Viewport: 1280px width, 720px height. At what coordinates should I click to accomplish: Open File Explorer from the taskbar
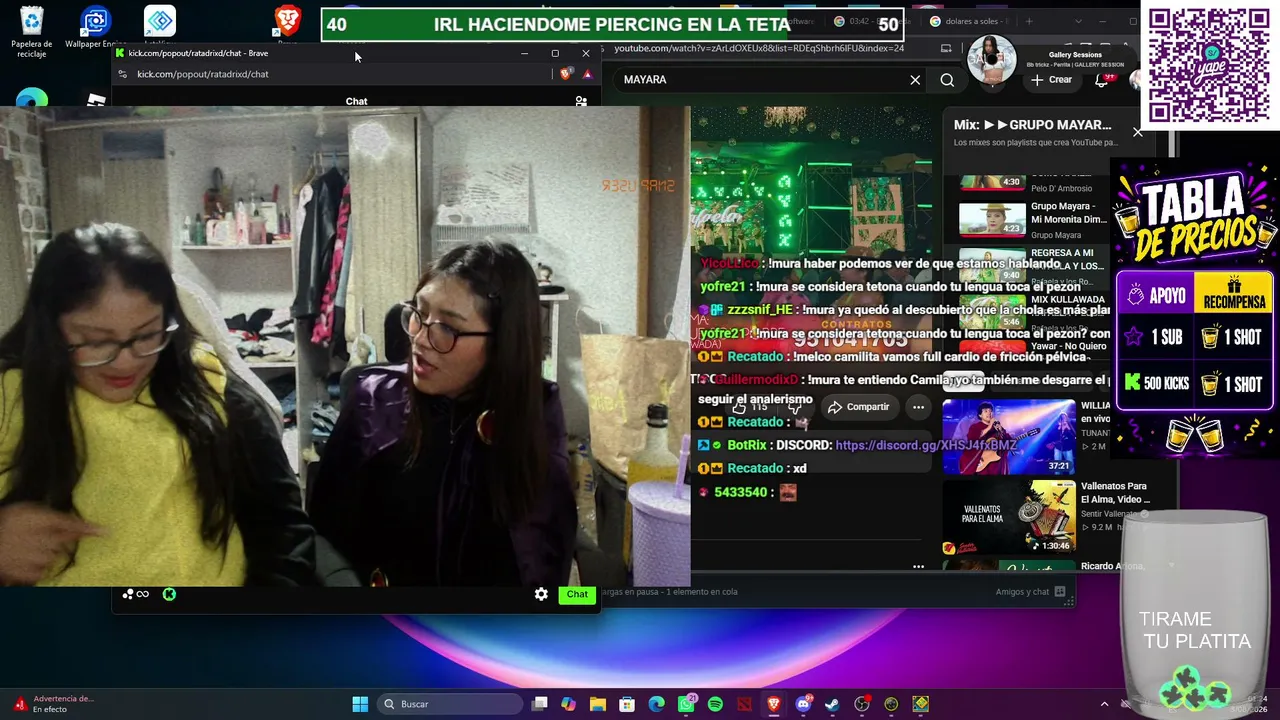(x=598, y=704)
